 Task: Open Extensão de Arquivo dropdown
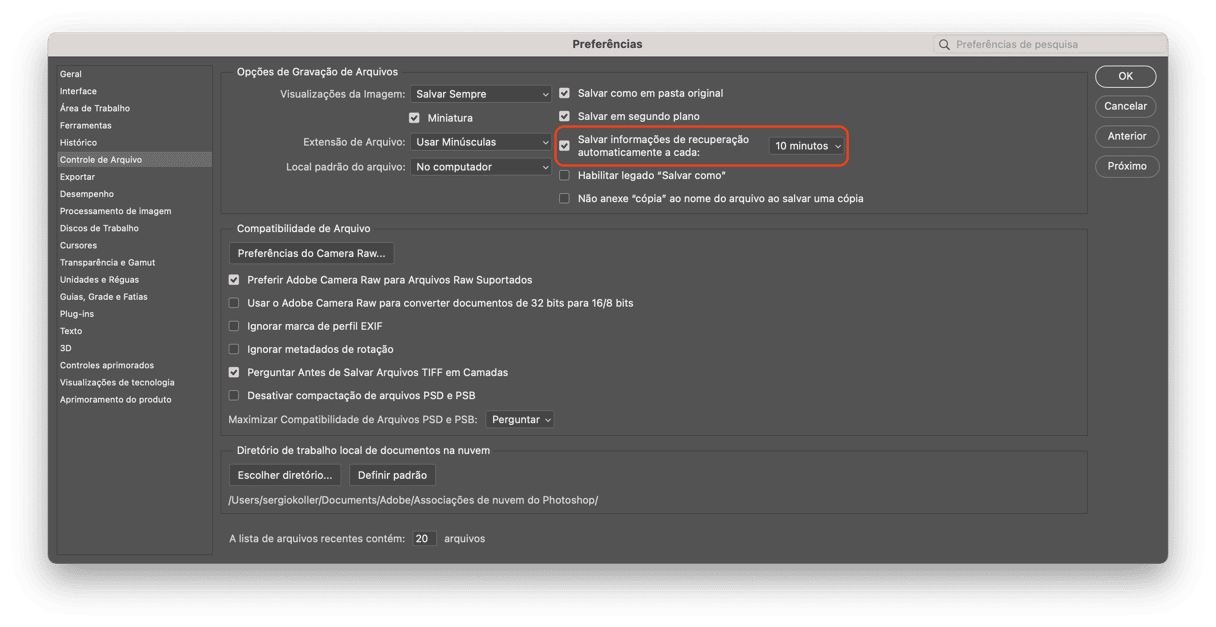click(x=481, y=142)
